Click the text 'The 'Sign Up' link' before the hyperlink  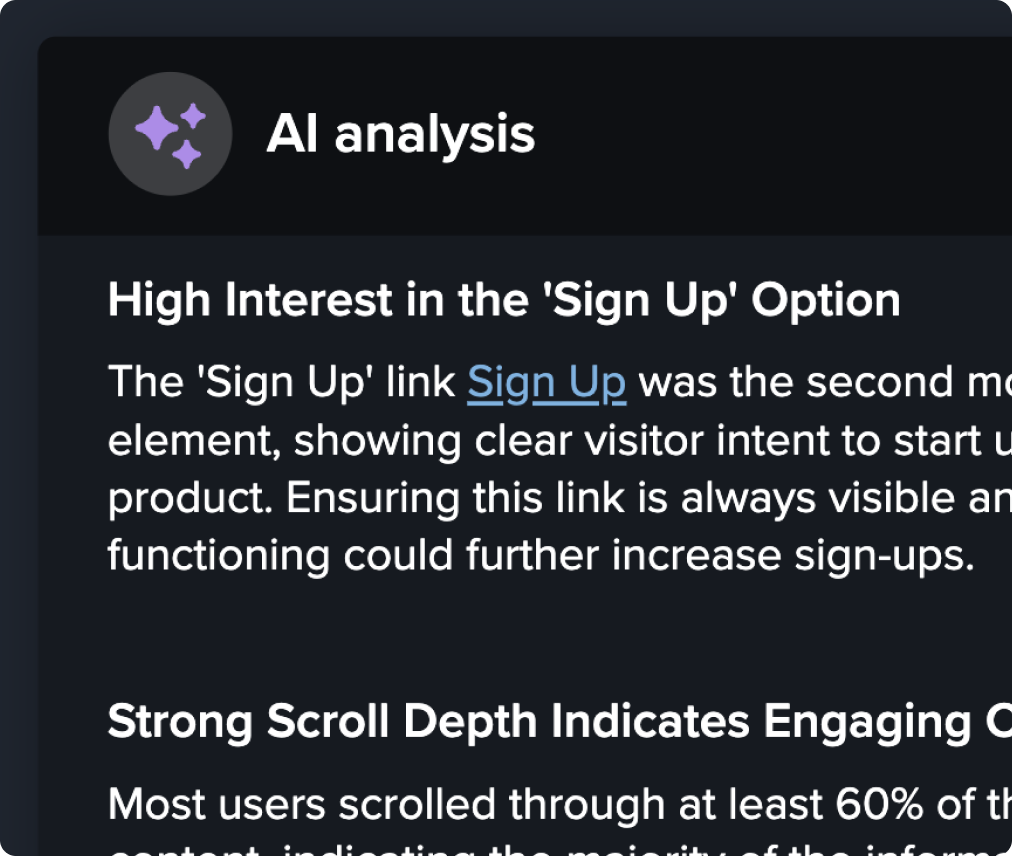click(x=281, y=383)
